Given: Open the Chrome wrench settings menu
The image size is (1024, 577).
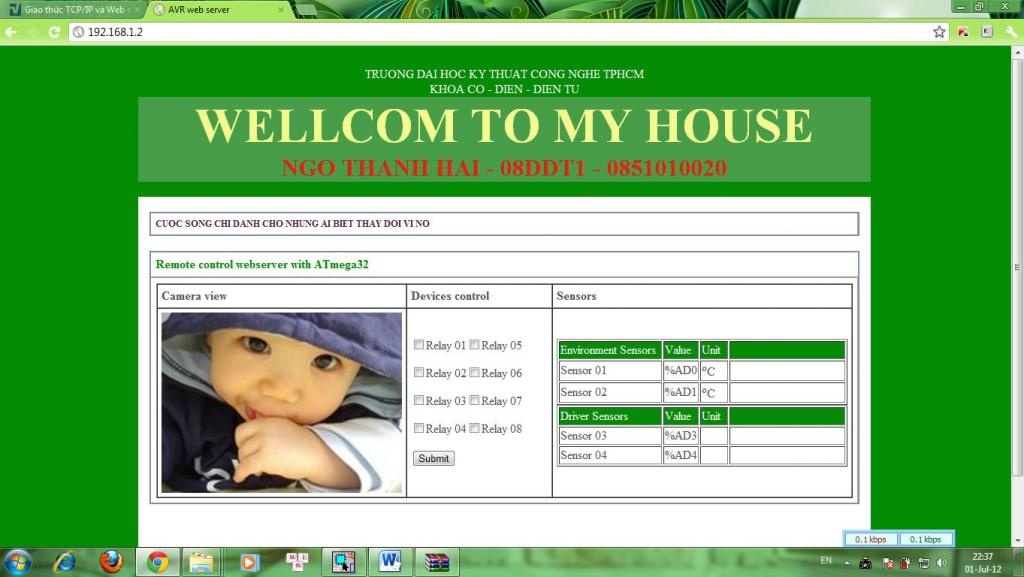Looking at the screenshot, I should (x=1012, y=31).
